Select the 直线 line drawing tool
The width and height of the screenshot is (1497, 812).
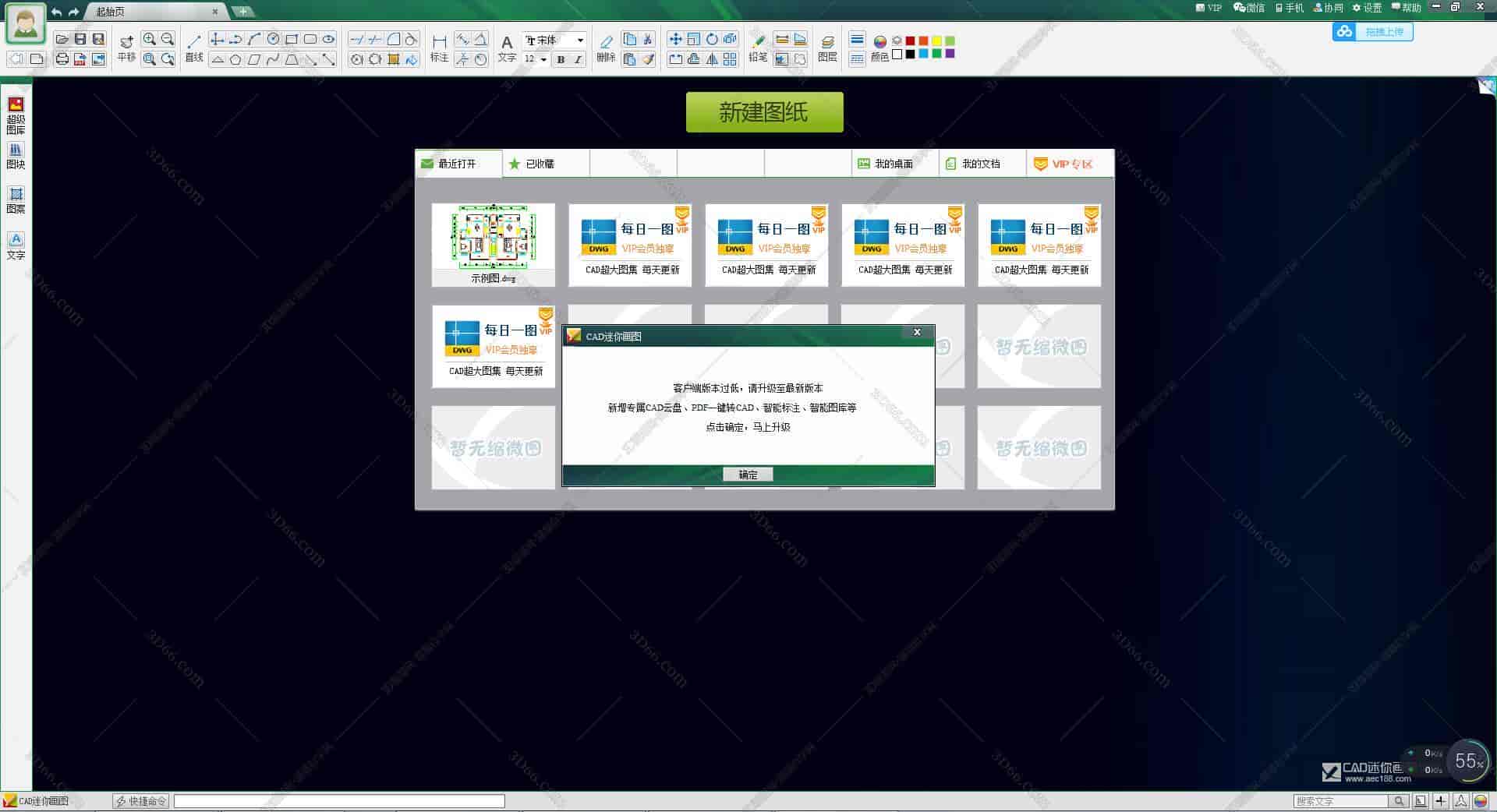click(193, 40)
